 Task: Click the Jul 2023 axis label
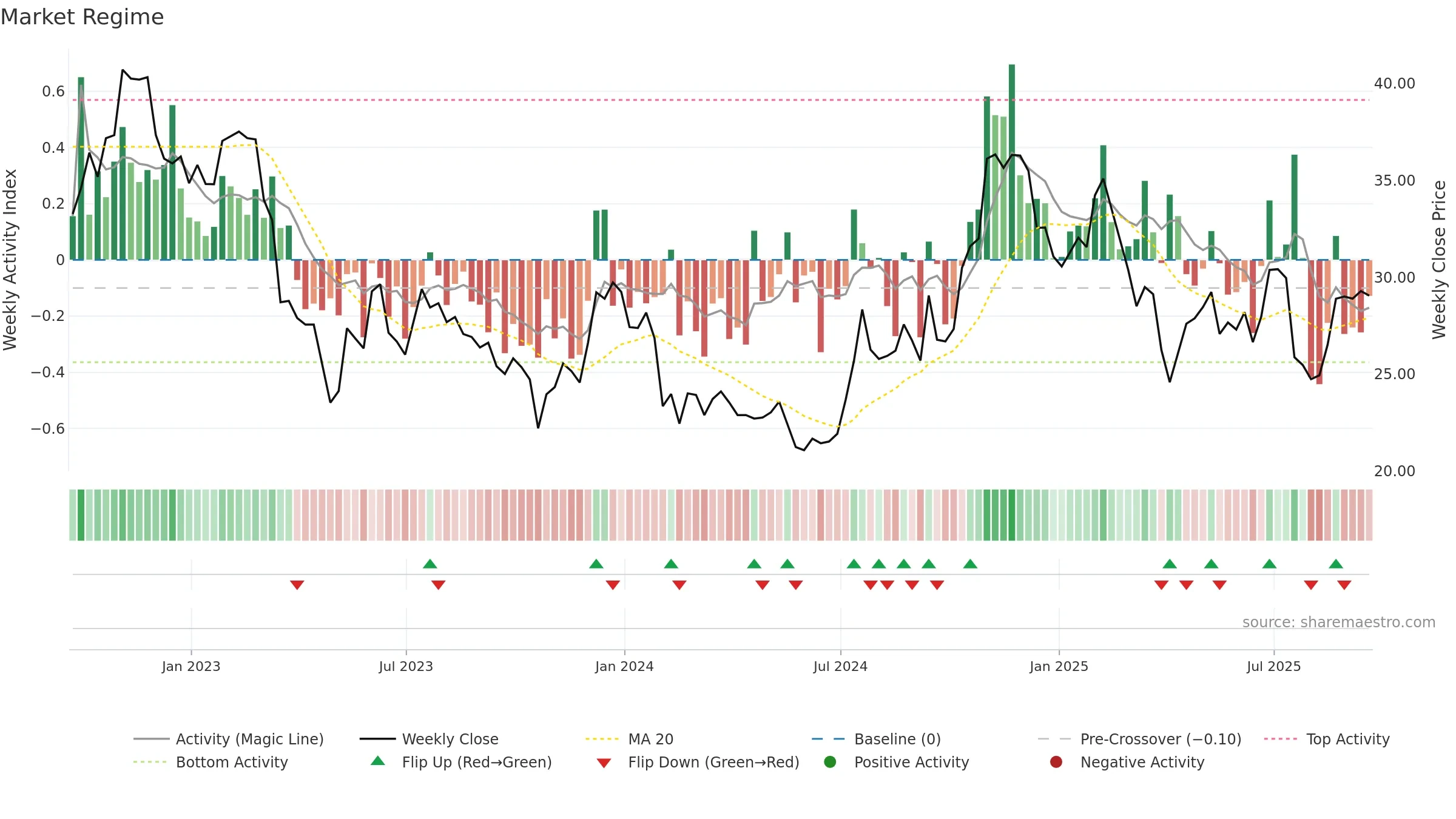(406, 666)
